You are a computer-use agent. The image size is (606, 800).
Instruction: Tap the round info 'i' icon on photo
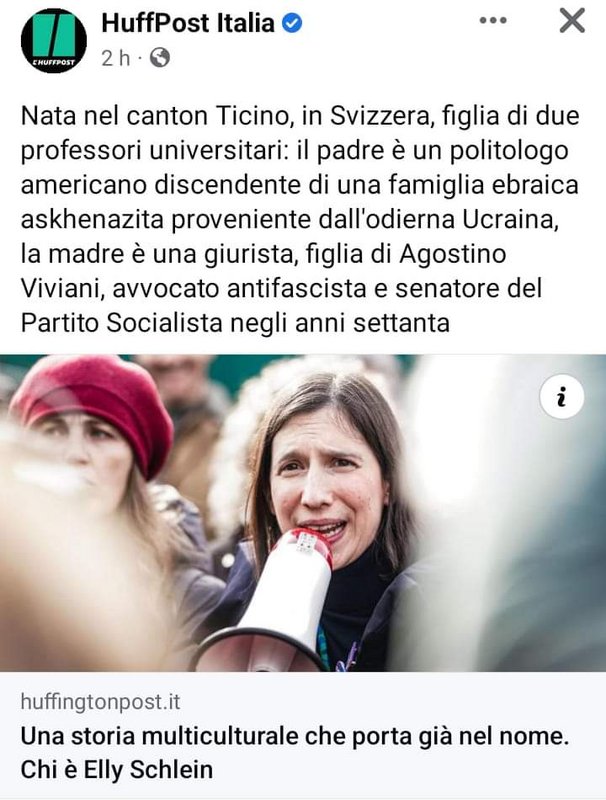[562, 396]
